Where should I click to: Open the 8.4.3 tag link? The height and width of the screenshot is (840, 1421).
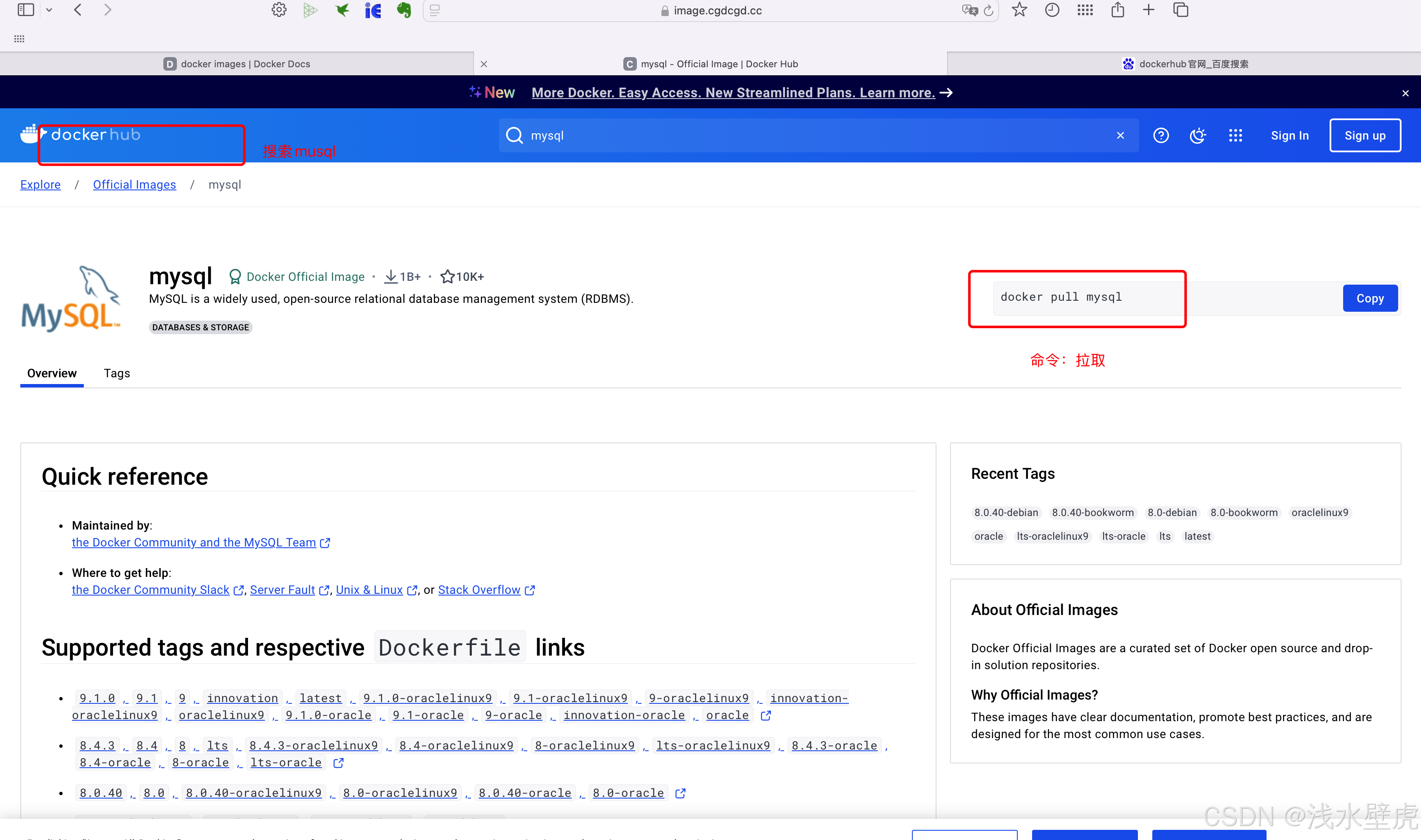coord(97,746)
